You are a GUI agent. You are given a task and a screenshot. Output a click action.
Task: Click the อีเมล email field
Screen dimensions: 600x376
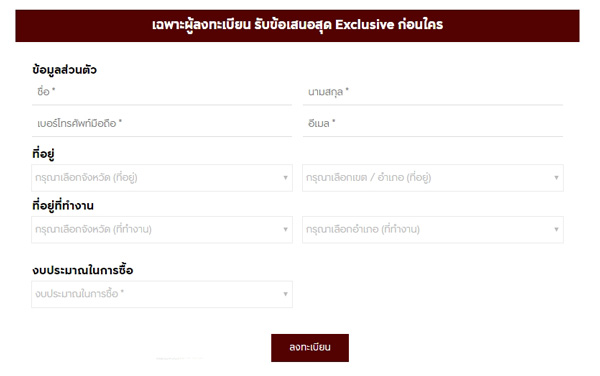pyautogui.click(x=433, y=124)
